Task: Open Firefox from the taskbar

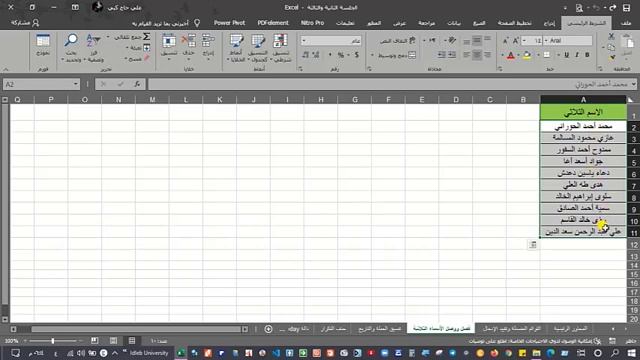Action: [x=494, y=353]
